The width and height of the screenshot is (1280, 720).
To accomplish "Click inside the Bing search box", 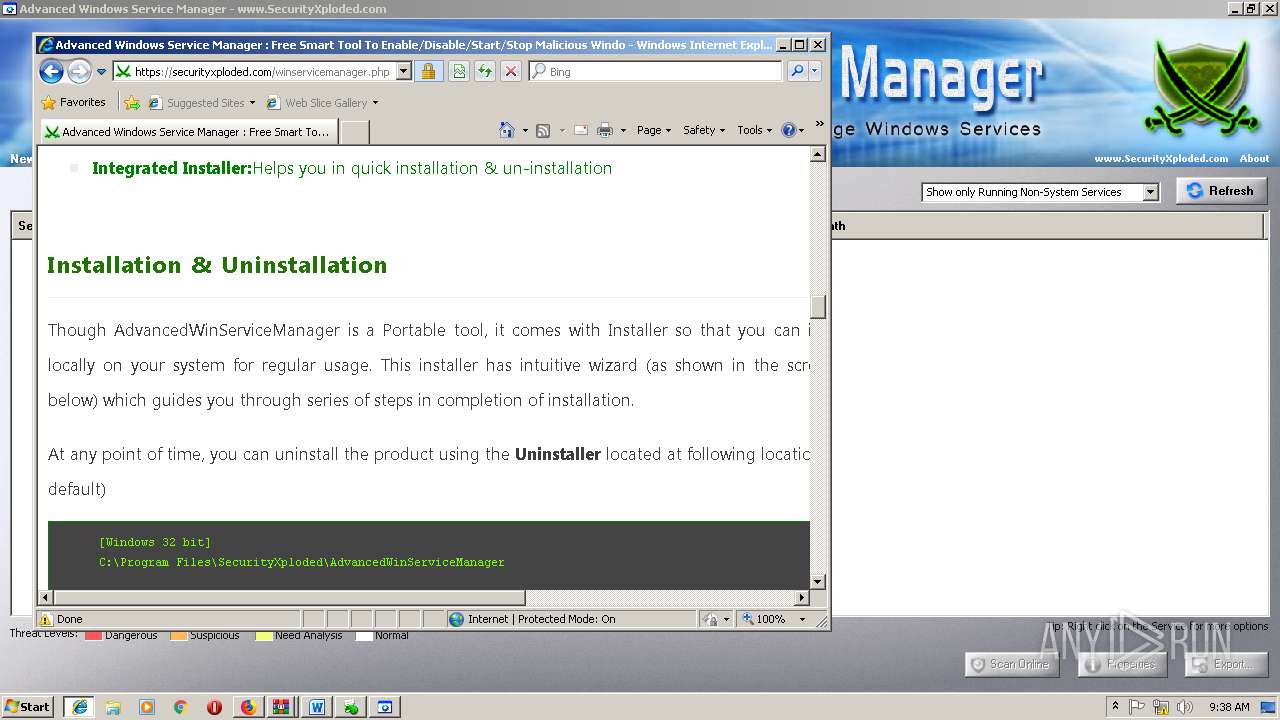I will (662, 72).
